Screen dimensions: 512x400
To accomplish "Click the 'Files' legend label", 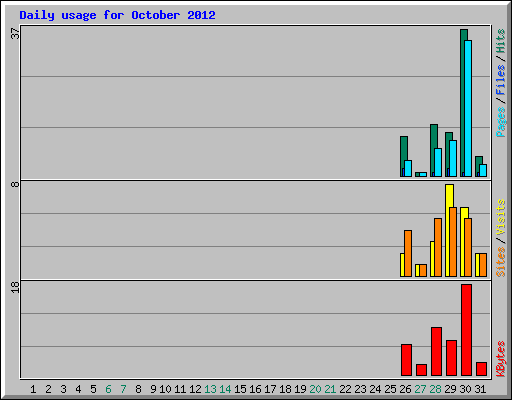I will click(x=500, y=80).
